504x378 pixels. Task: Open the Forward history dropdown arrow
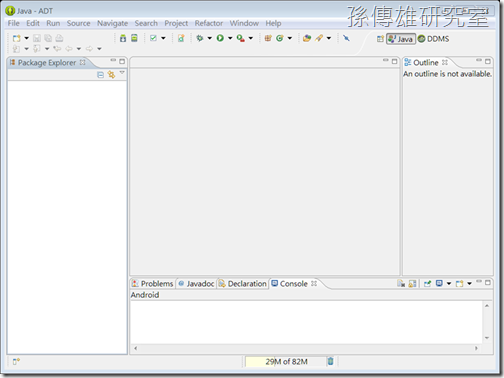(99, 49)
